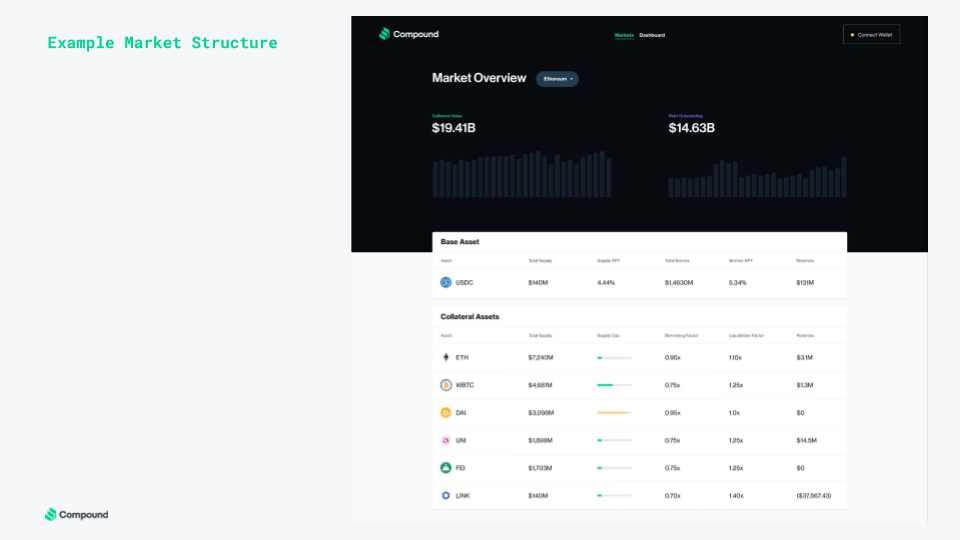Screen dimensions: 960x540
Task: Click LINK borrowing factor 0.70x
Action: tap(672, 496)
